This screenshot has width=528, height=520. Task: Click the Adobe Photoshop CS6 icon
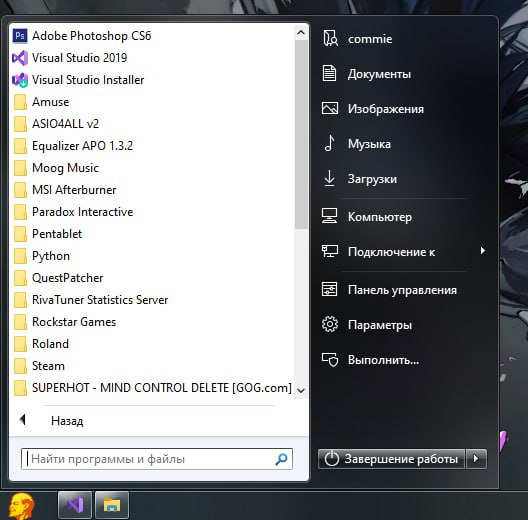(x=20, y=36)
